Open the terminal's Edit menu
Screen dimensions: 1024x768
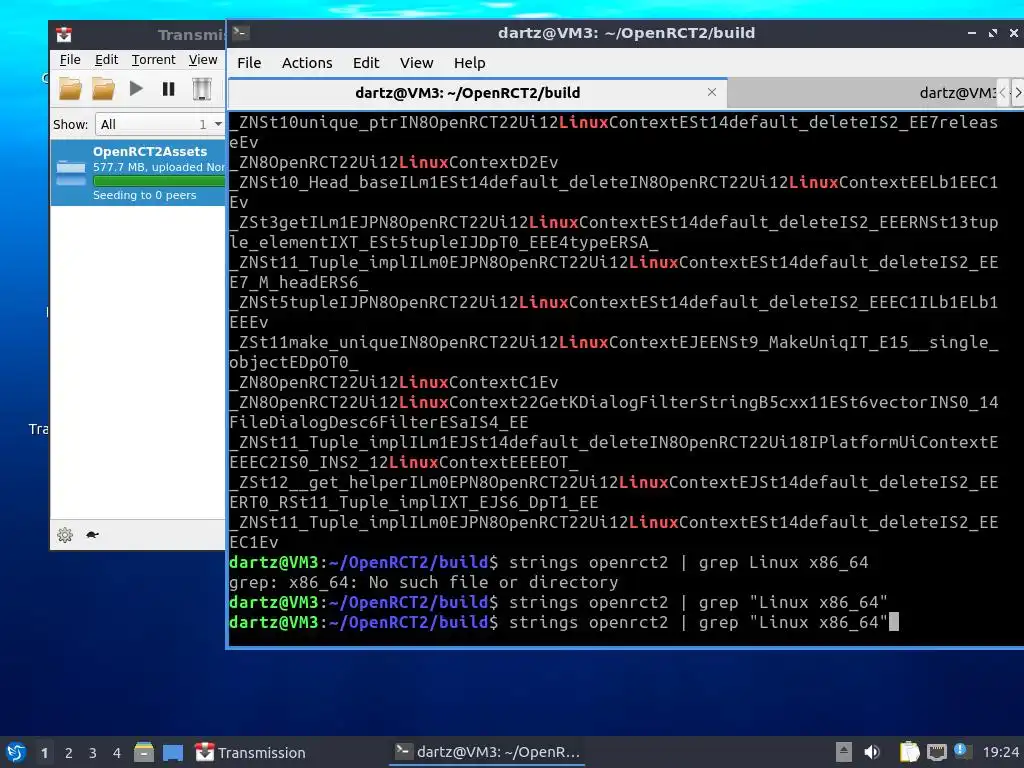[x=366, y=63]
